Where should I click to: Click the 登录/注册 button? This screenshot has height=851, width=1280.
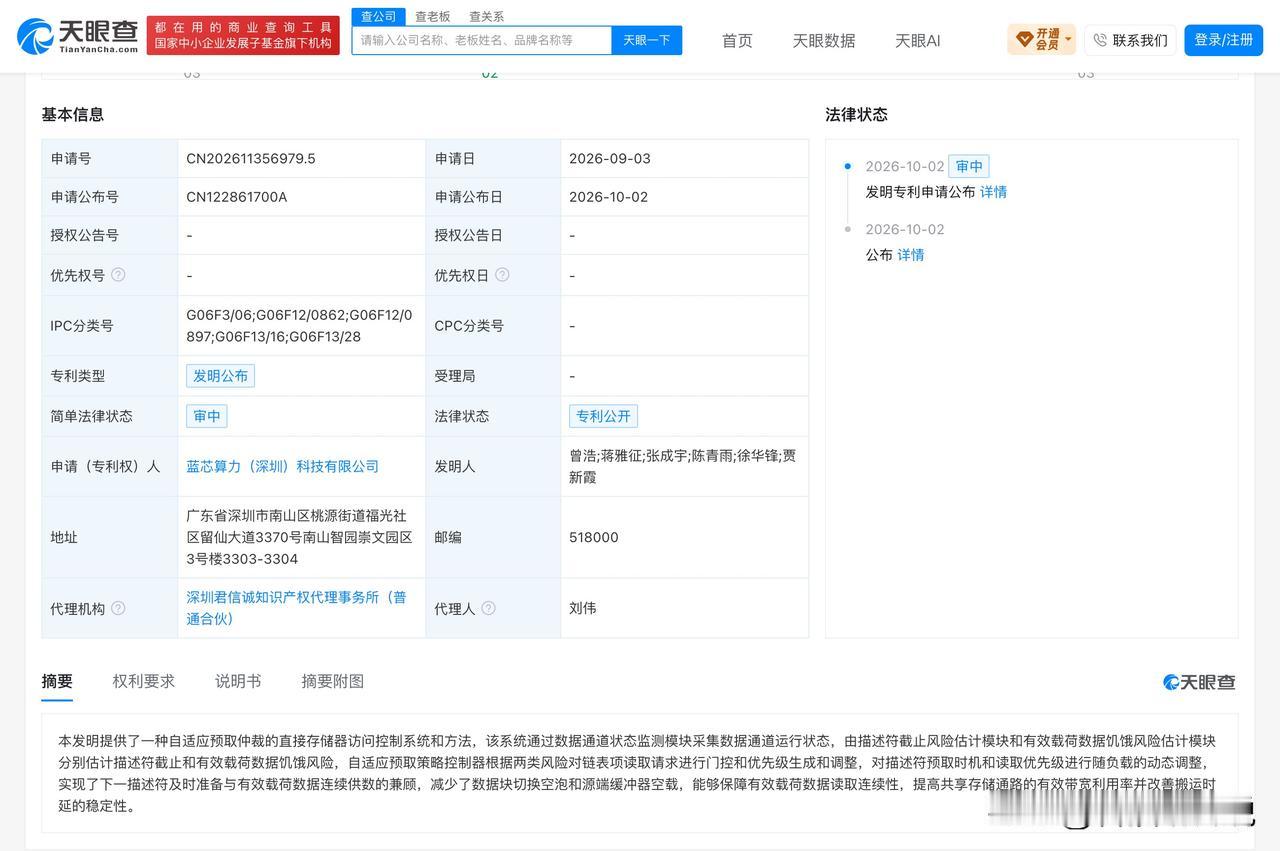click(x=1224, y=40)
